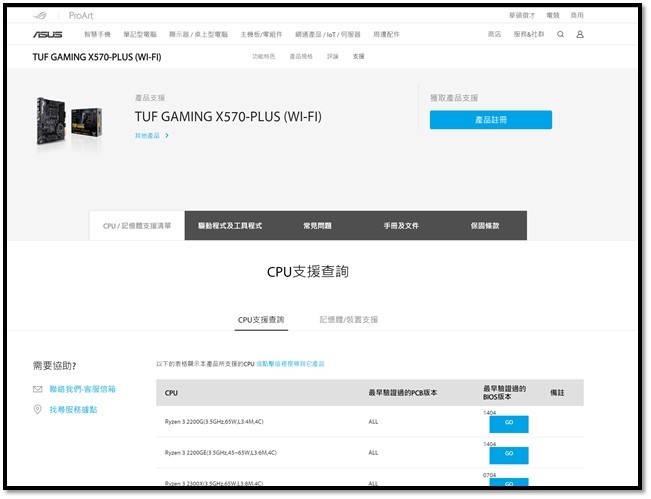Select the 產品規格 product sub-nav item
651x499 pixels.
point(301,56)
